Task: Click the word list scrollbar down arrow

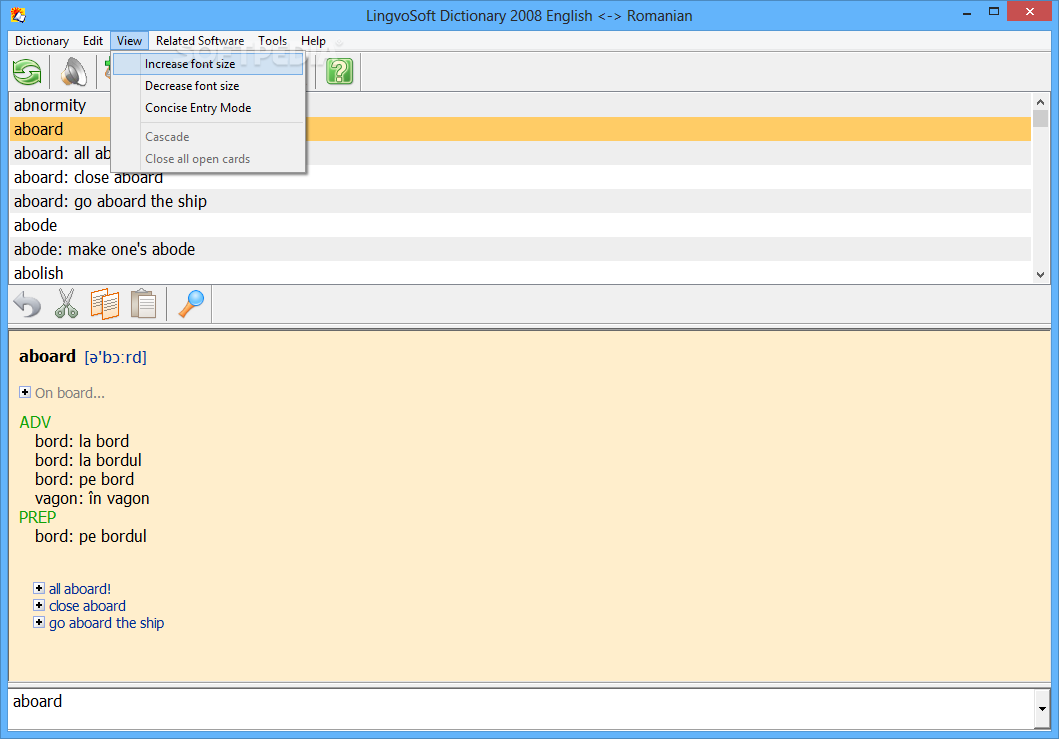Action: (x=1040, y=275)
